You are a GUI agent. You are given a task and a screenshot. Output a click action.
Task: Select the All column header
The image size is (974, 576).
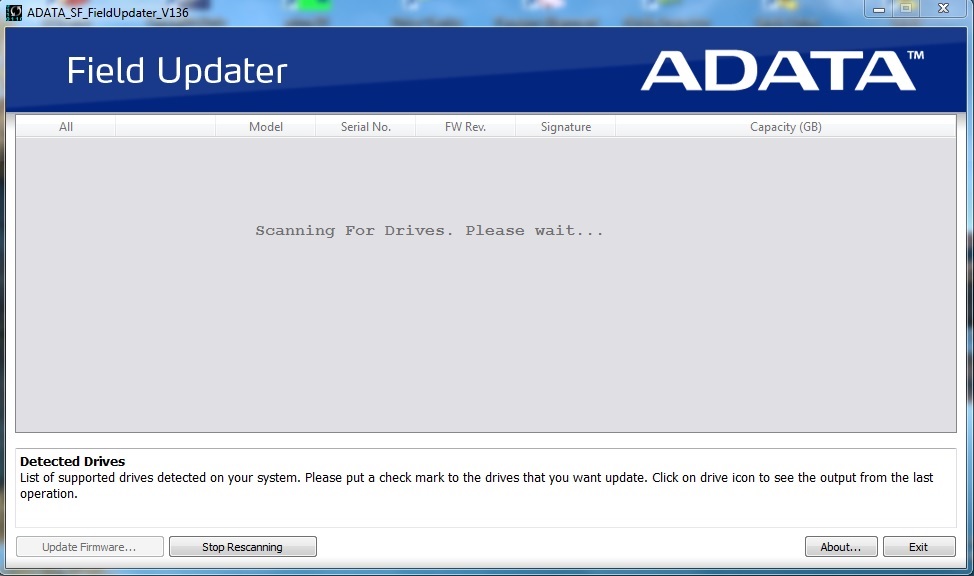tap(66, 127)
